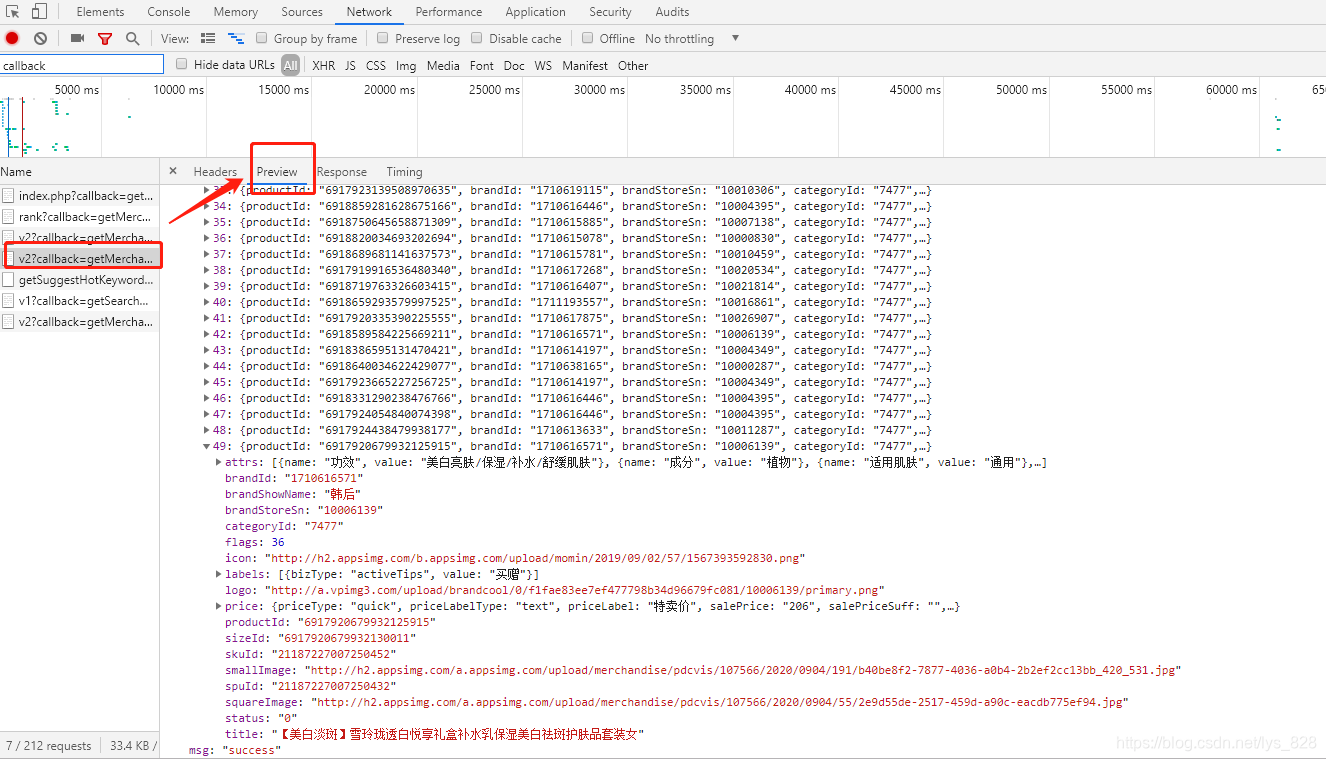The image size is (1326, 761).
Task: Click the icon URL string value
Action: [535, 558]
